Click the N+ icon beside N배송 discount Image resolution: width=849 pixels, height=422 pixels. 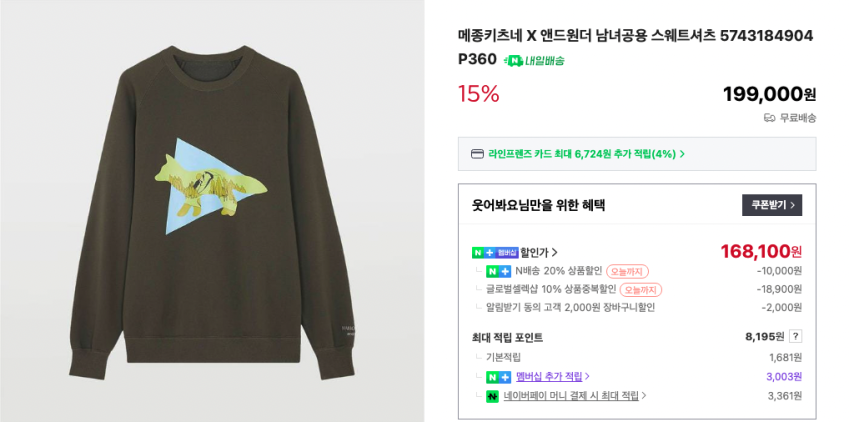point(498,271)
